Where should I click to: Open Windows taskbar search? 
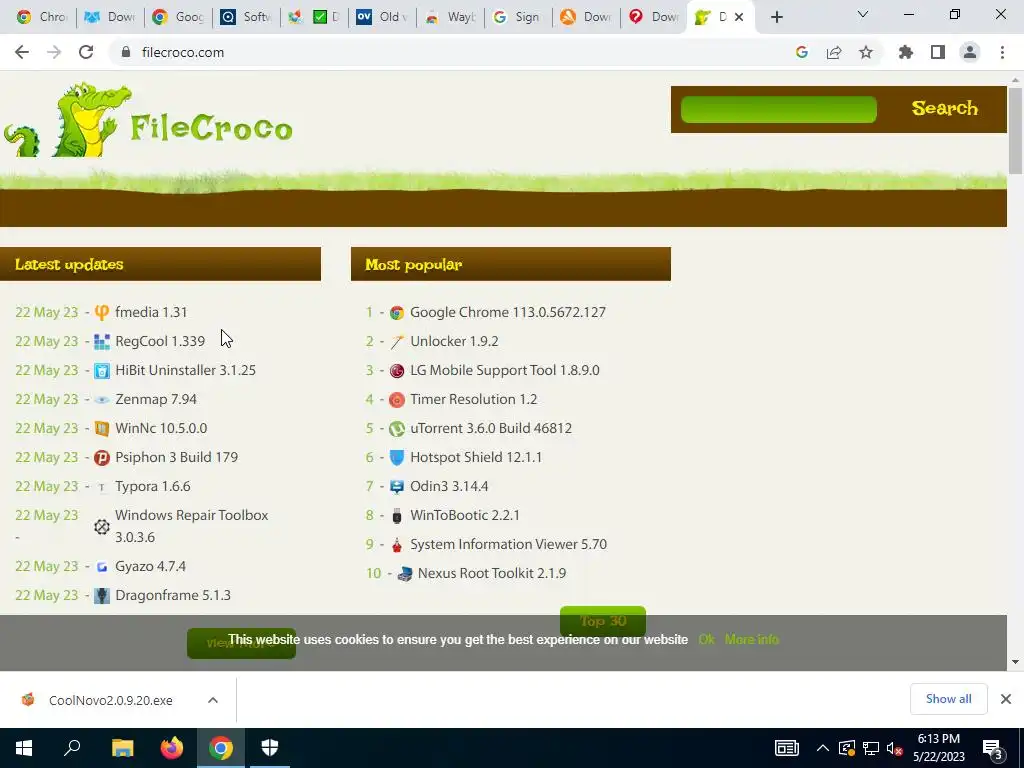click(x=72, y=748)
